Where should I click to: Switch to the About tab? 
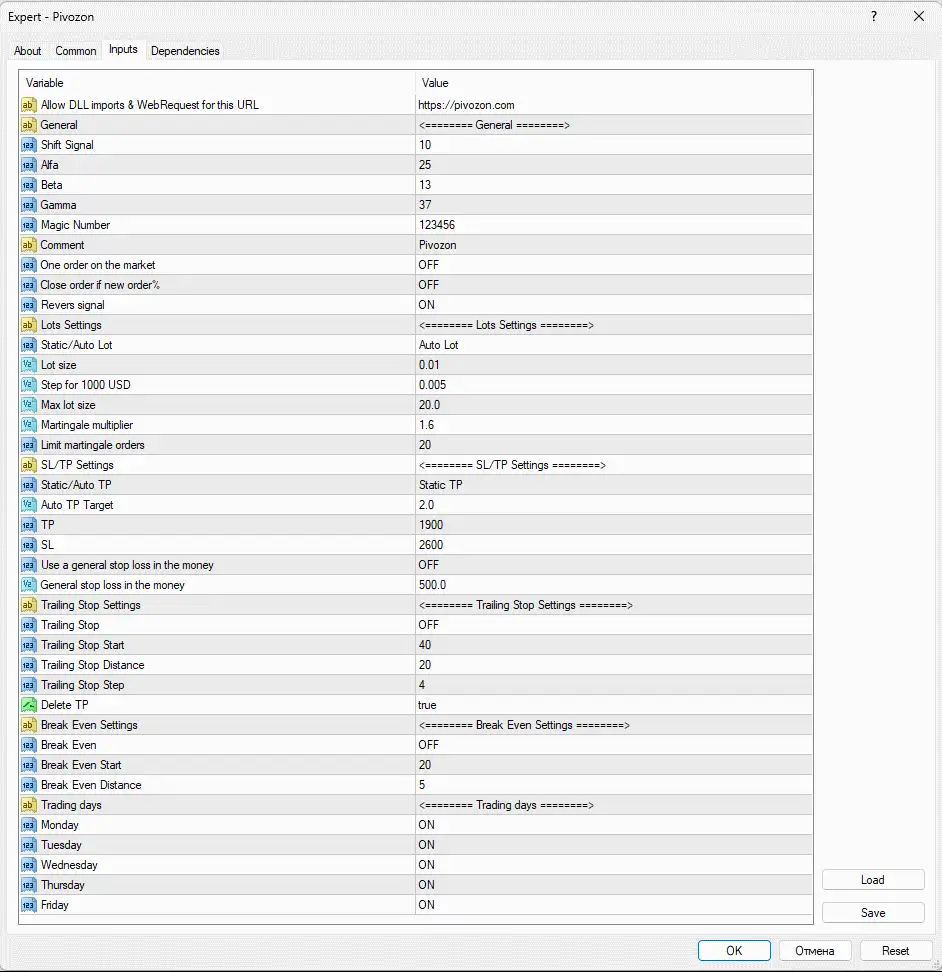pyautogui.click(x=28, y=51)
